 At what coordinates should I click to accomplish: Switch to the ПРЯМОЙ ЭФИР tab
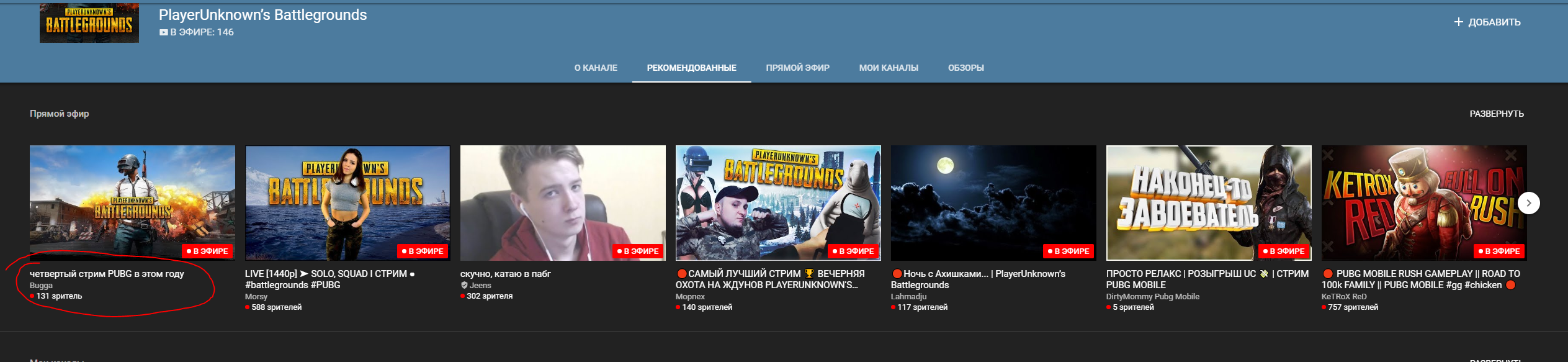pos(797,68)
